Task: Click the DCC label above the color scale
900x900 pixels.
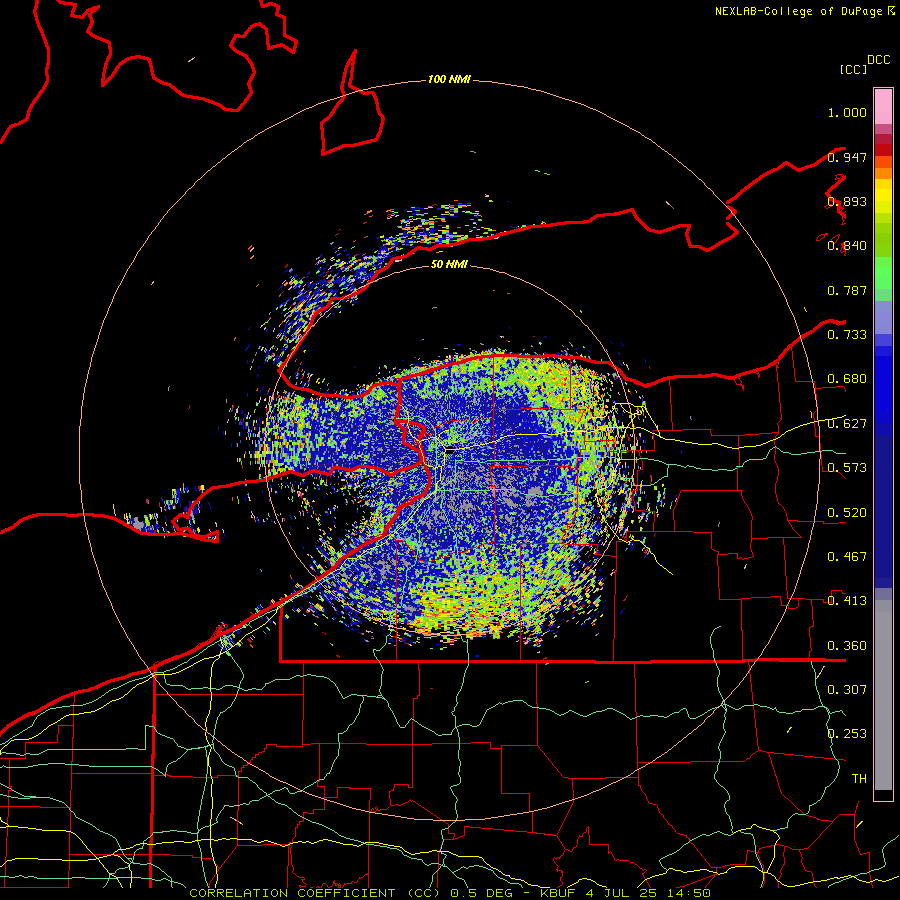Action: [x=878, y=60]
